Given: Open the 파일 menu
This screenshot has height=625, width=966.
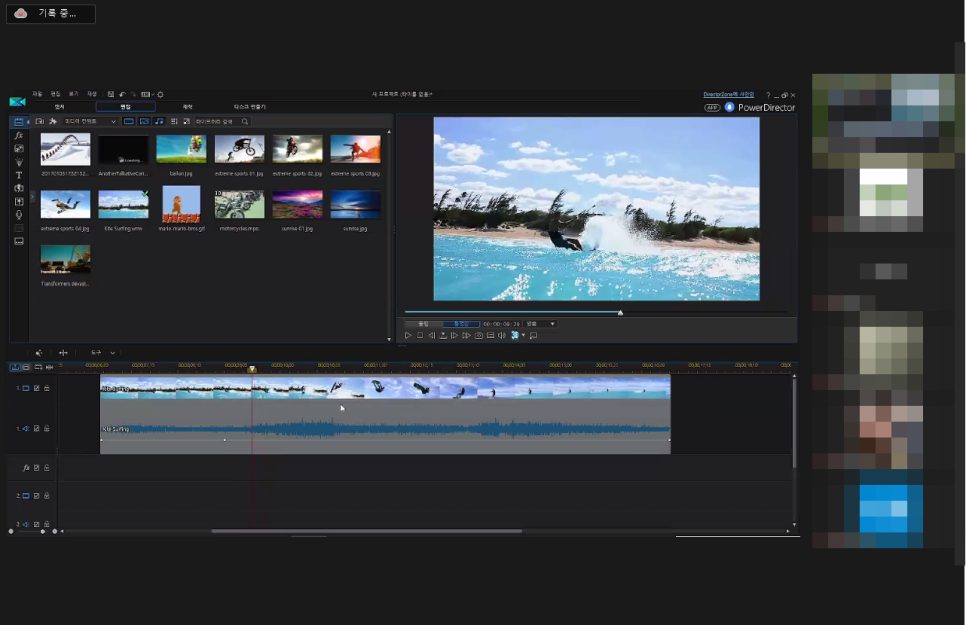Looking at the screenshot, I should click(38, 94).
